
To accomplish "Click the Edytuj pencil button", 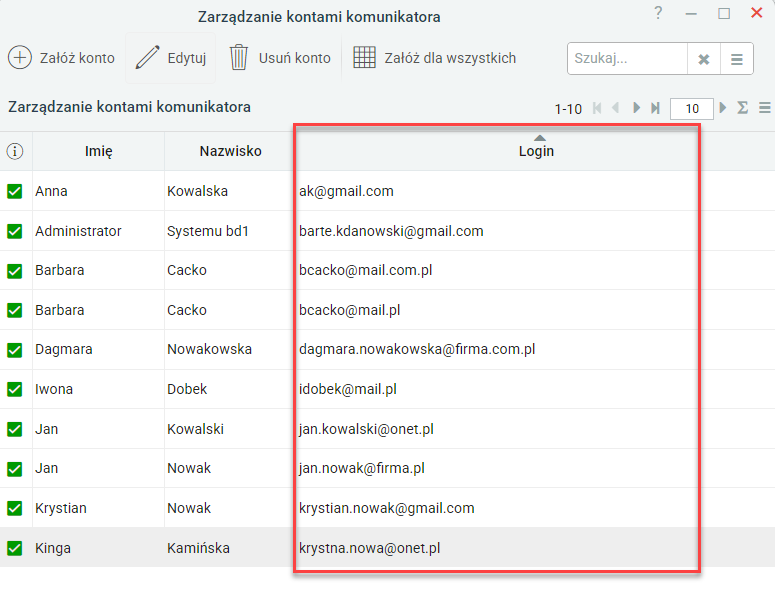I will tap(171, 58).
